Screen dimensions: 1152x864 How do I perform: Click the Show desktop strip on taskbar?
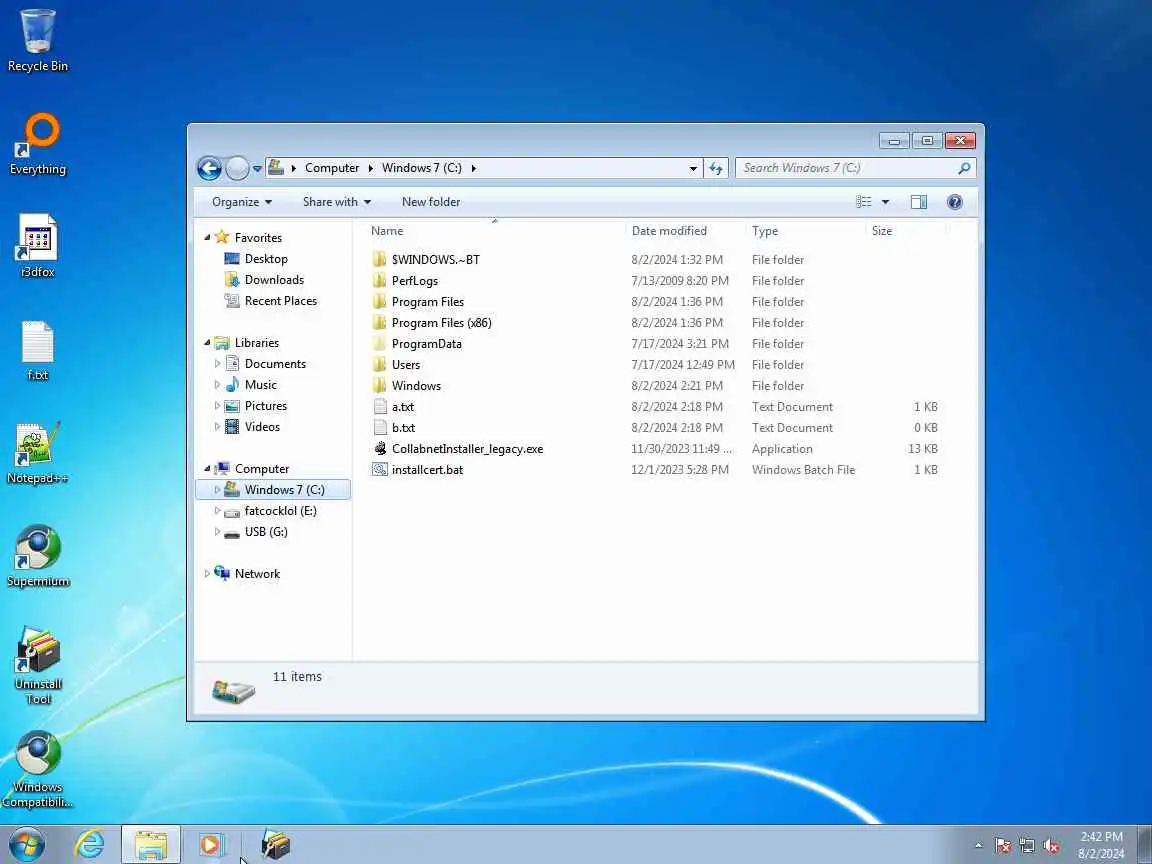point(1146,845)
